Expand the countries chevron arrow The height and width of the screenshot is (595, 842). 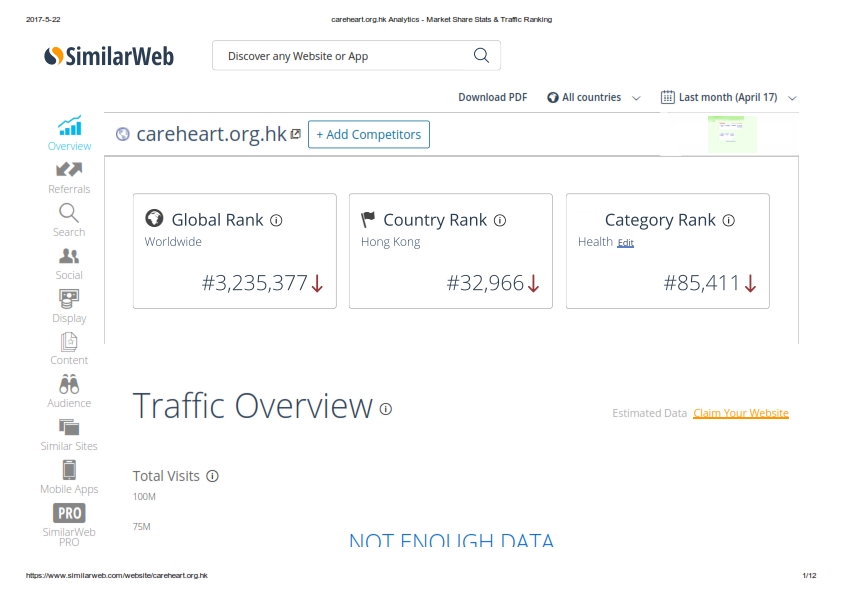tap(636, 98)
